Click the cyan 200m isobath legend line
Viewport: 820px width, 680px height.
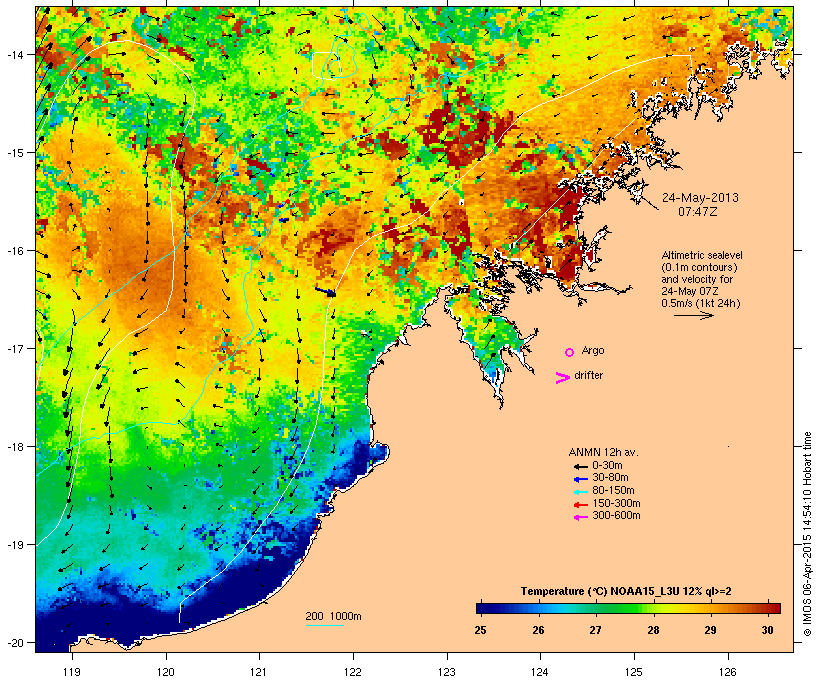(324, 625)
